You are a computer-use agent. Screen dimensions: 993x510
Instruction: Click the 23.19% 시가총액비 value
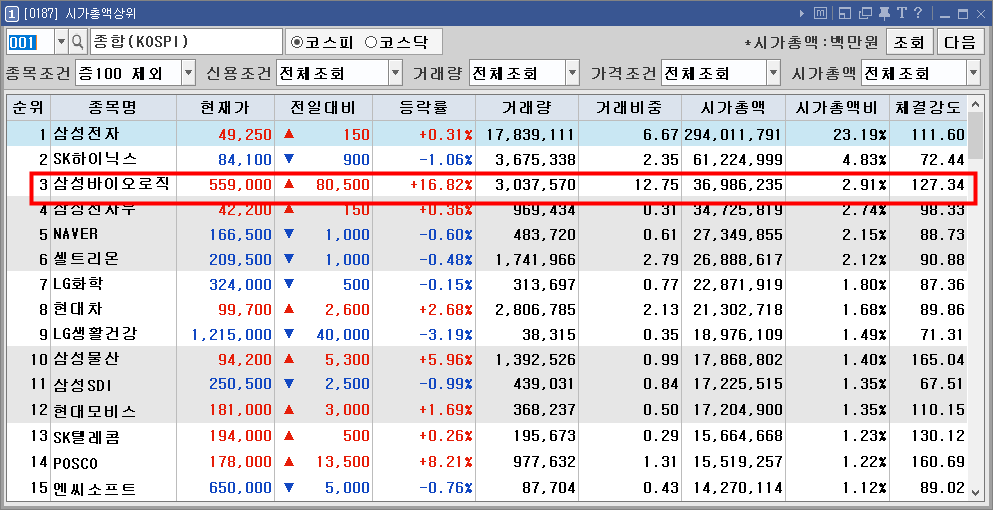point(859,134)
